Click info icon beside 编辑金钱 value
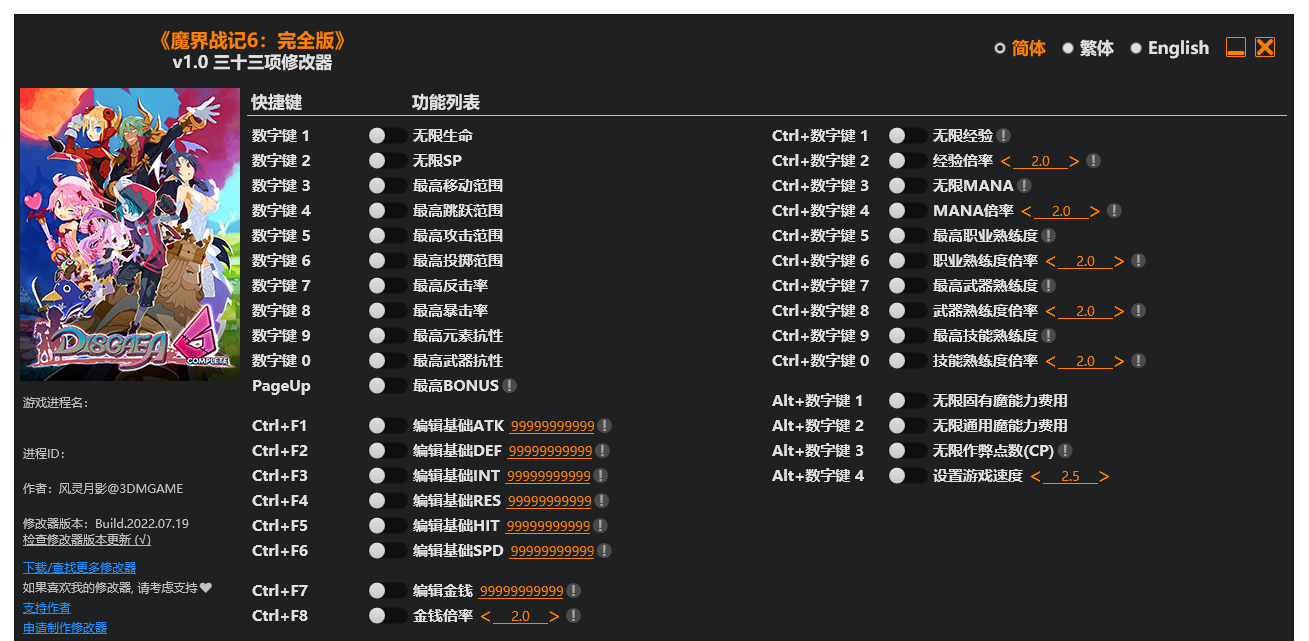Image resolution: width=1309 pixels, height=641 pixels. [x=574, y=591]
